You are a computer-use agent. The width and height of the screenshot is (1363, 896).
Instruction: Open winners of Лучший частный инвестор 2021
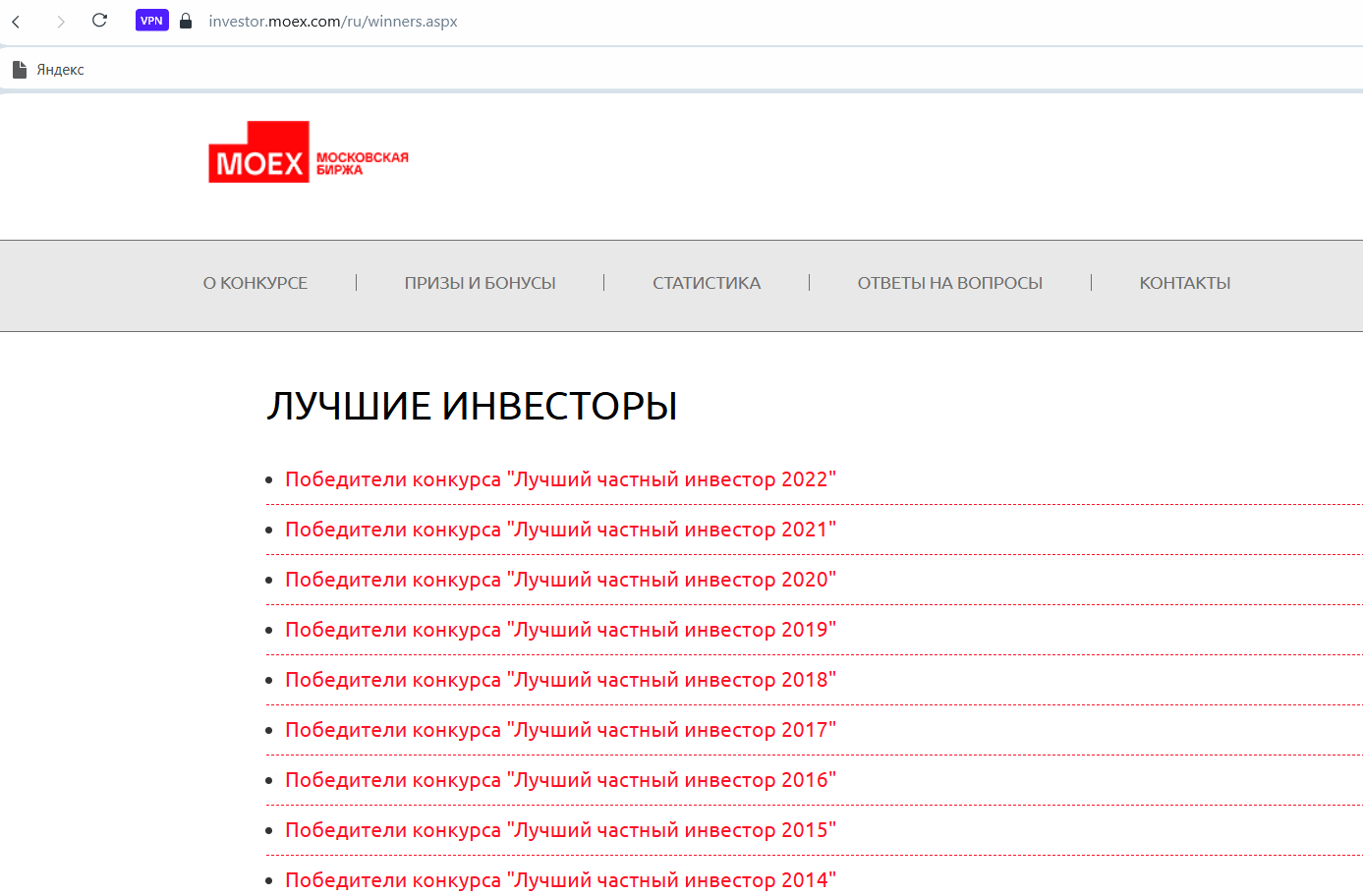(x=560, y=530)
